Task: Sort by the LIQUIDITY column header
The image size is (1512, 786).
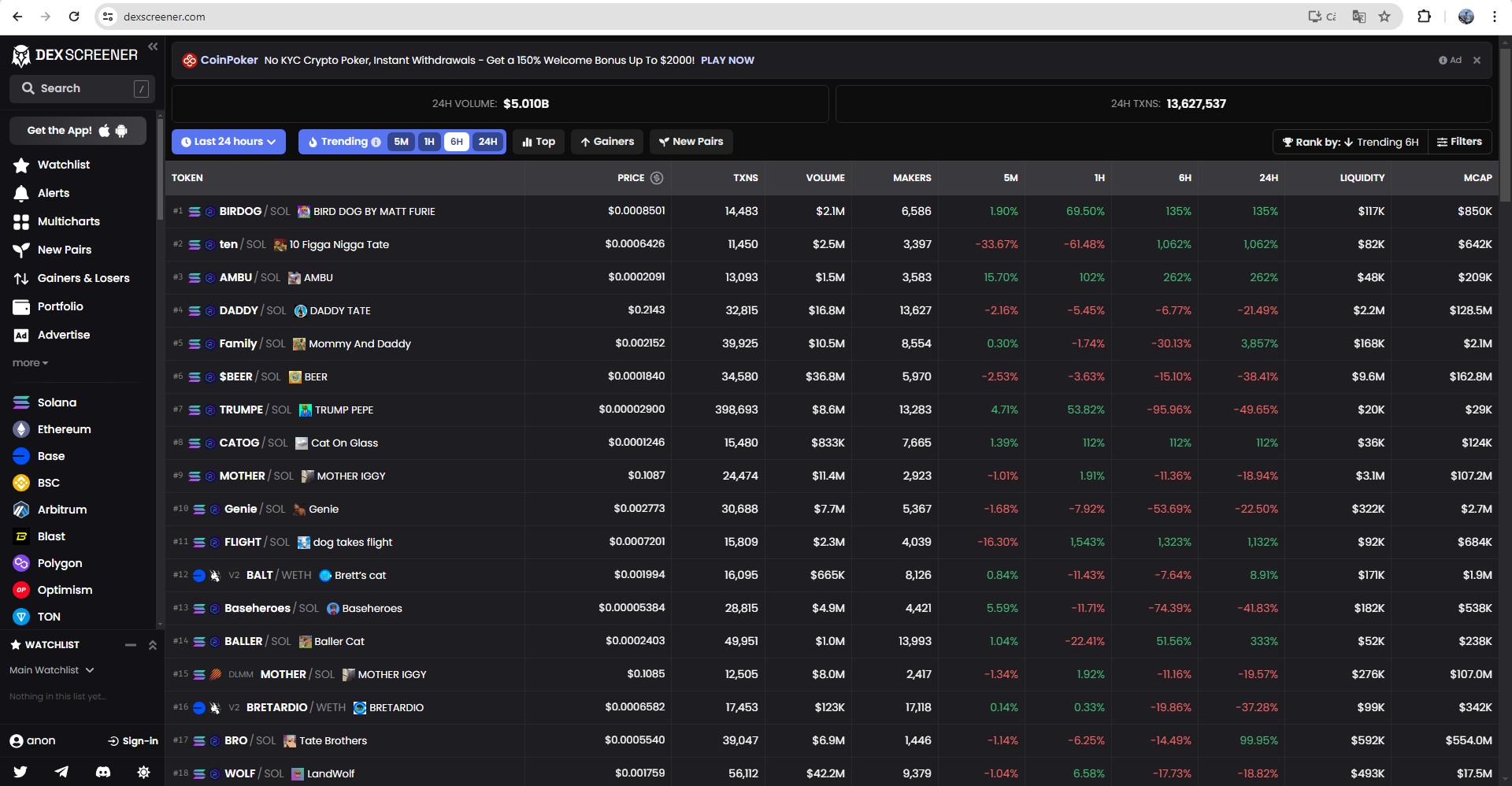Action: pyautogui.click(x=1362, y=178)
